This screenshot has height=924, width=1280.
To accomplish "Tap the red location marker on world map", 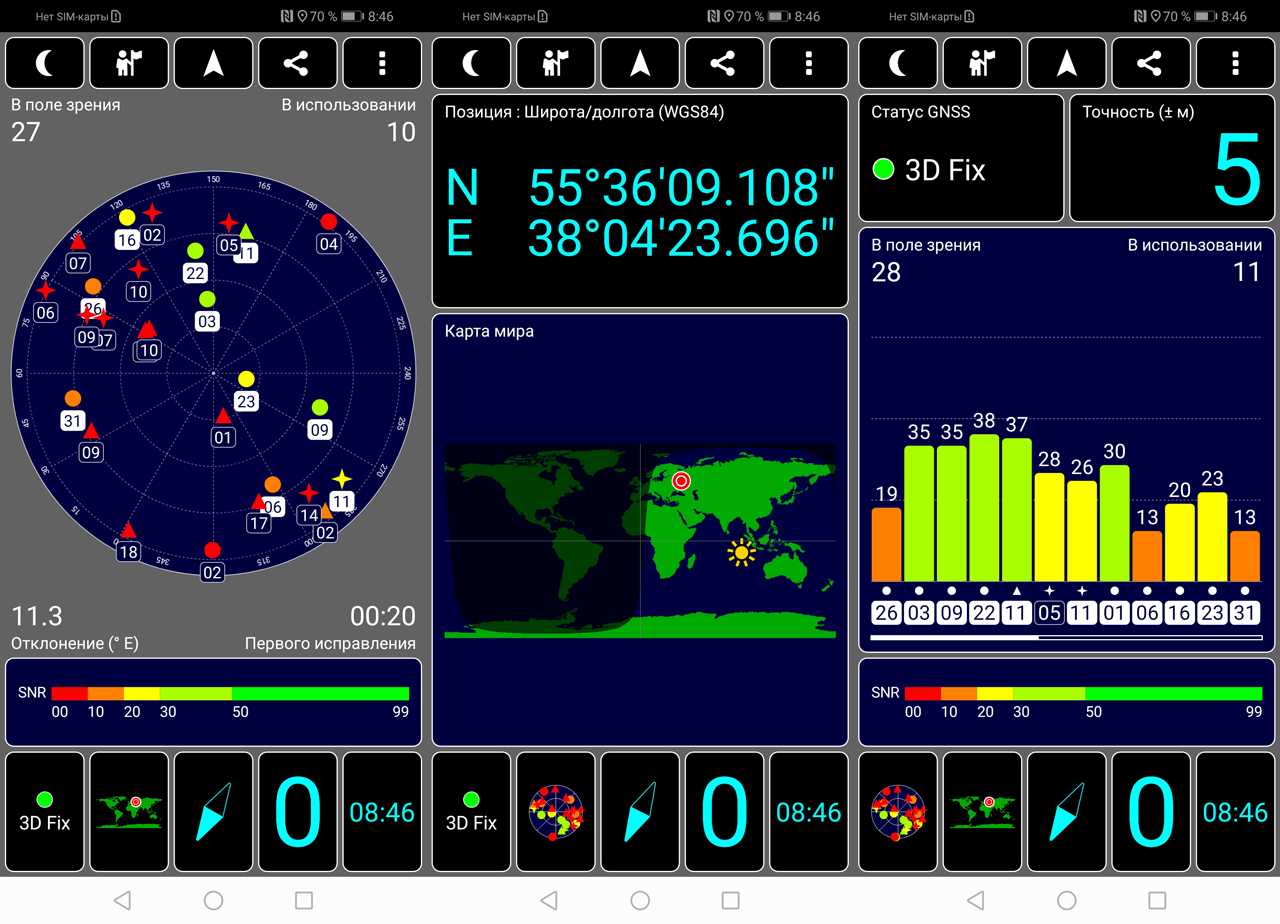I will click(x=681, y=481).
